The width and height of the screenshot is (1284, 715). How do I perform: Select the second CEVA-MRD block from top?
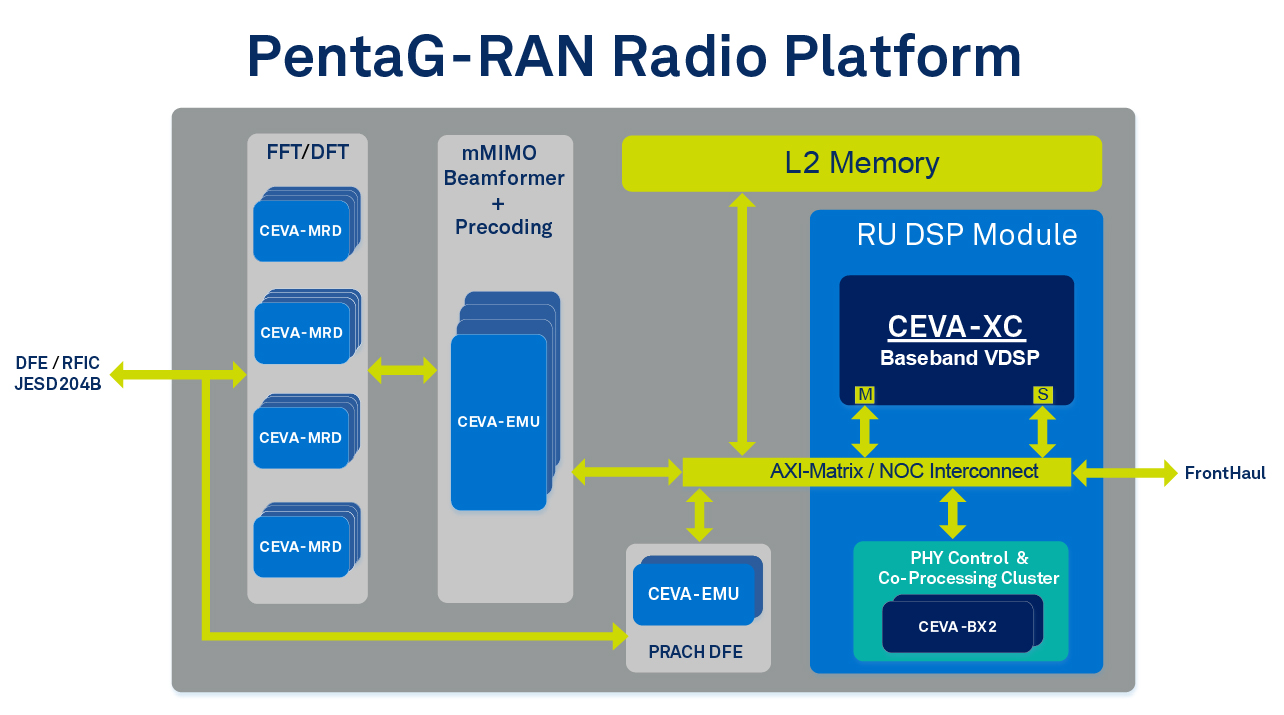tap(301, 333)
